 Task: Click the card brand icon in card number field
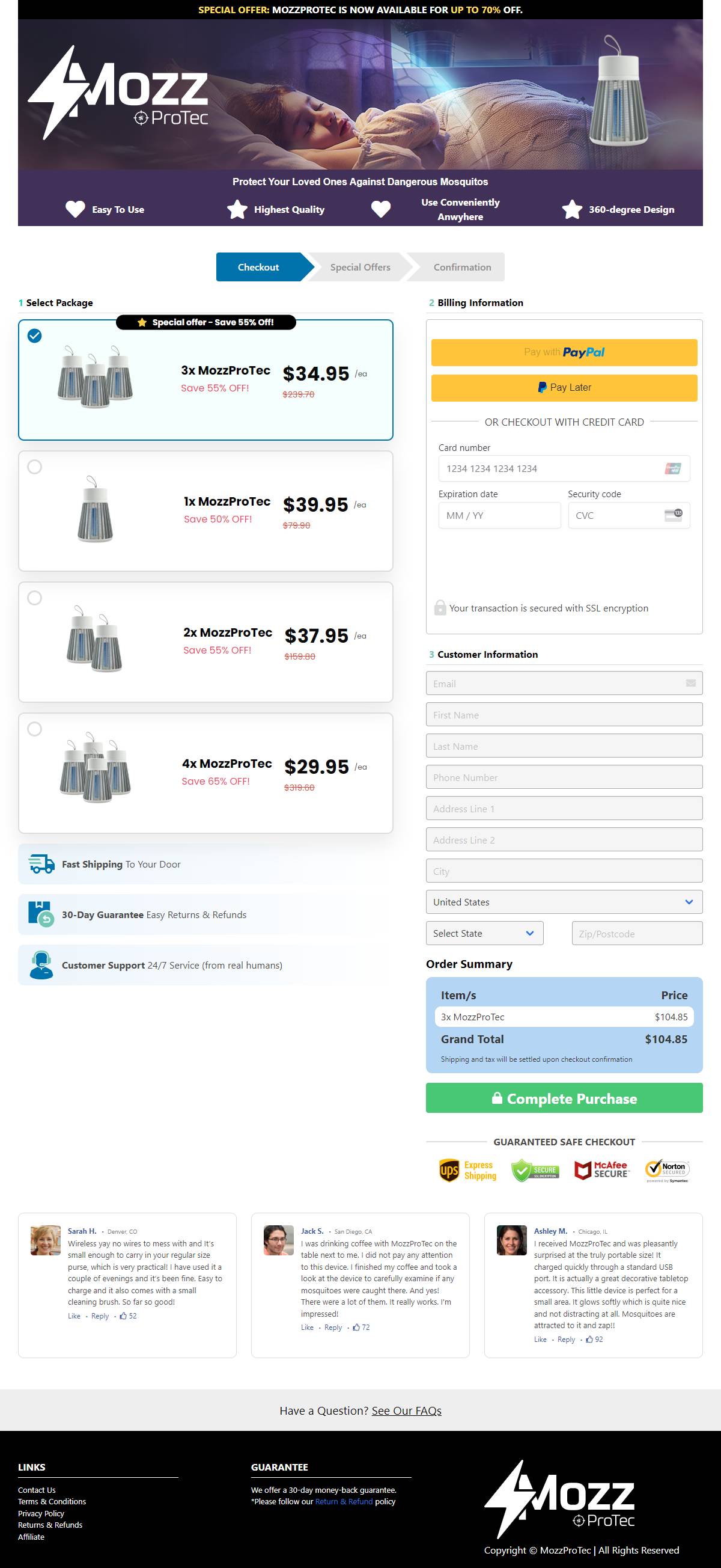click(x=673, y=469)
